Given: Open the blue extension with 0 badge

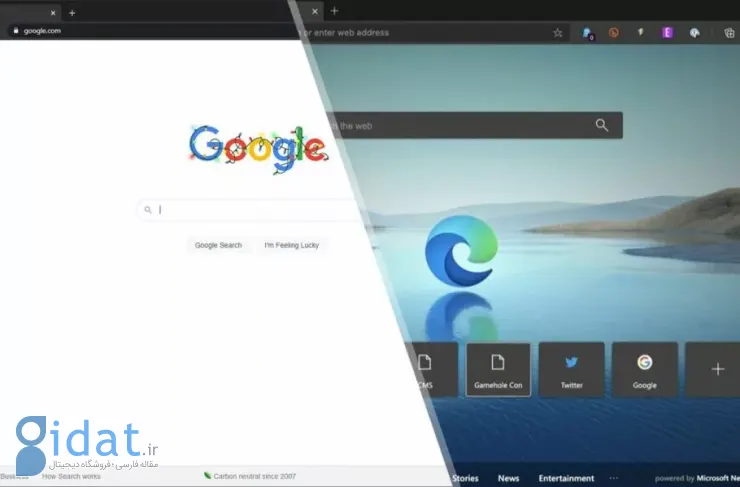Looking at the screenshot, I should (x=588, y=33).
